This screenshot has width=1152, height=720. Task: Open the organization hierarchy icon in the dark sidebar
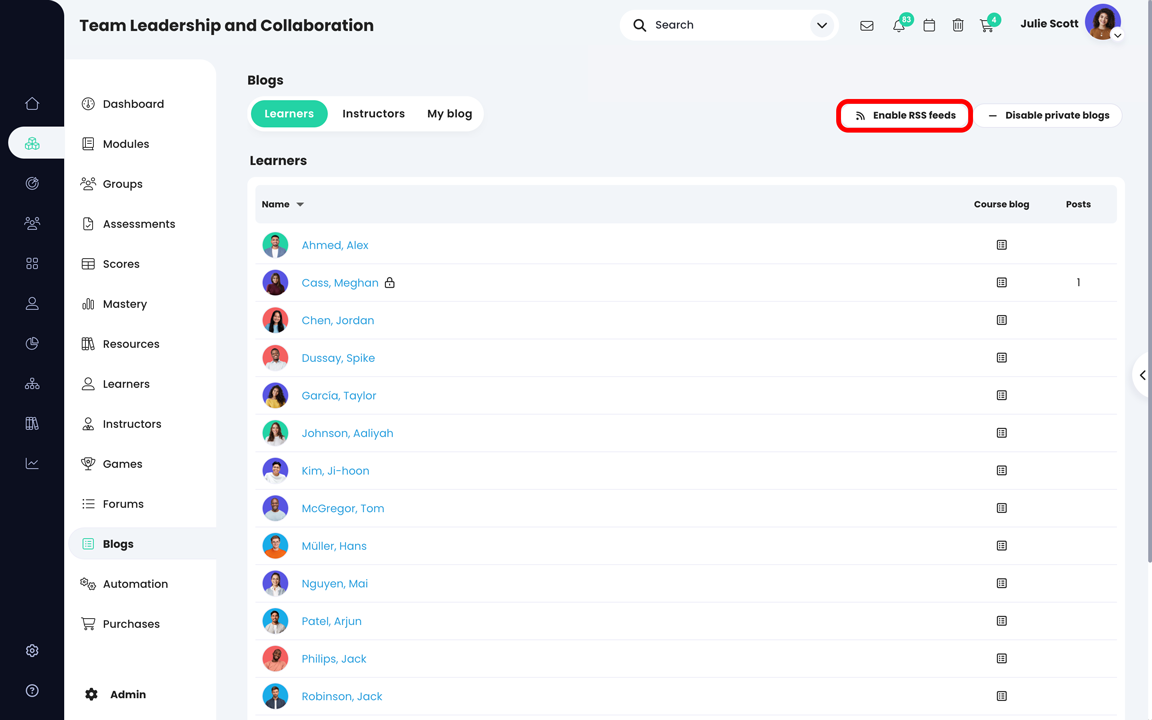tap(32, 384)
